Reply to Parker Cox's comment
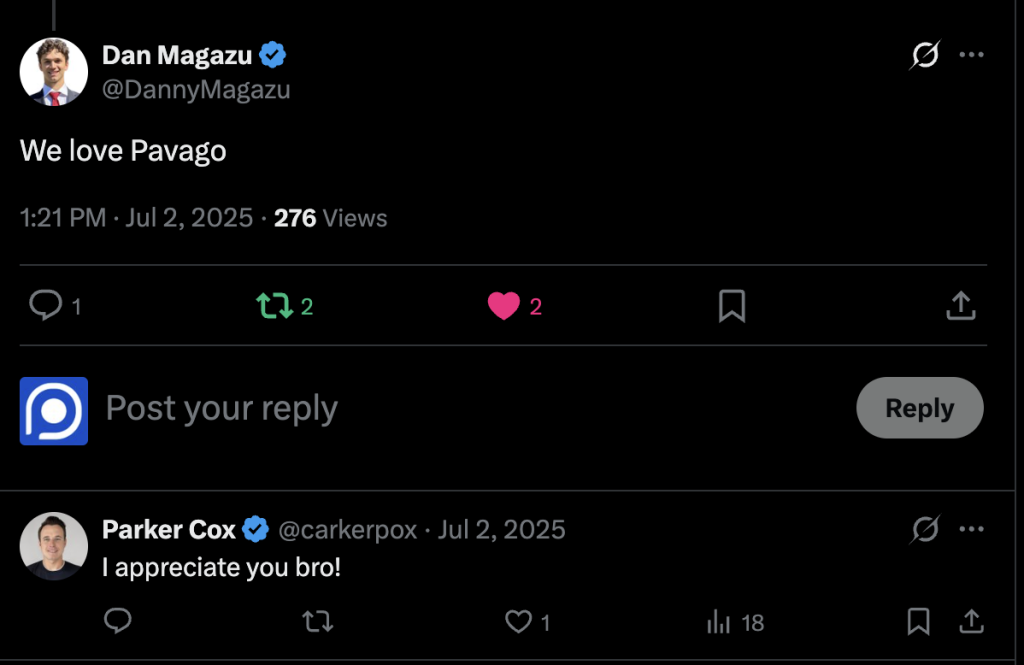This screenshot has width=1024, height=665. [118, 622]
